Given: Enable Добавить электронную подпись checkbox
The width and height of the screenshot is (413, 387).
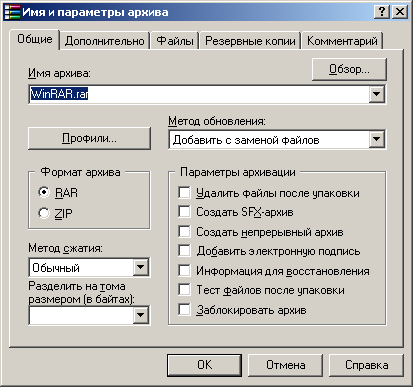Looking at the screenshot, I should [184, 251].
